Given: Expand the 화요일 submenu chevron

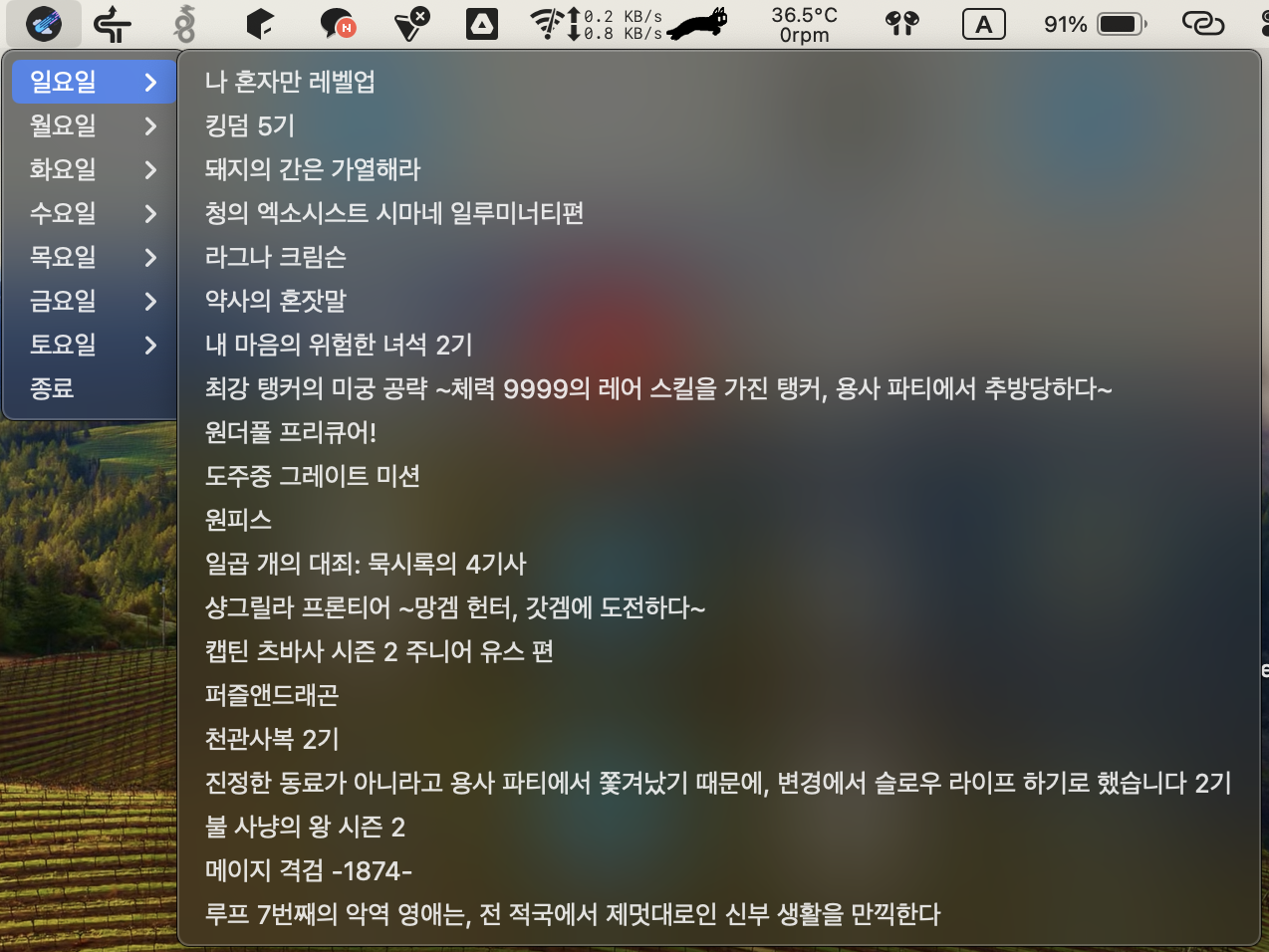Looking at the screenshot, I should click(150, 169).
